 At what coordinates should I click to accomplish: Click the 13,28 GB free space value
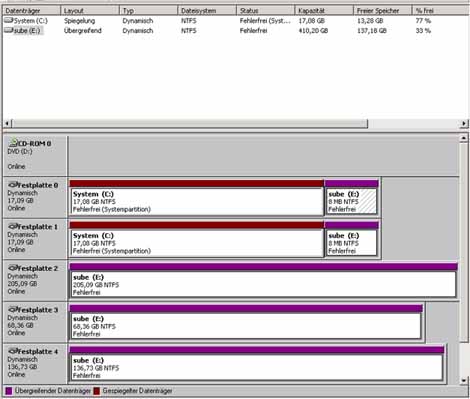point(370,21)
